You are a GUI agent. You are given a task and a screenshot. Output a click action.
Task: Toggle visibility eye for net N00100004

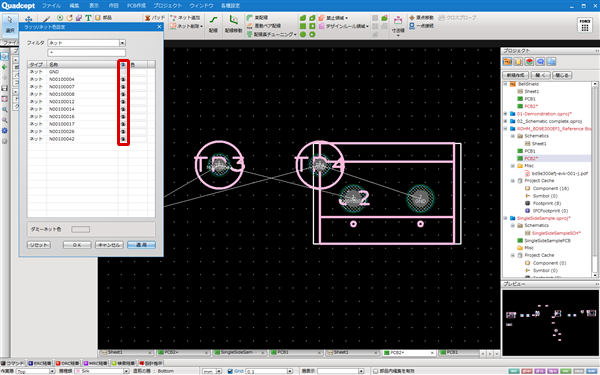123,79
